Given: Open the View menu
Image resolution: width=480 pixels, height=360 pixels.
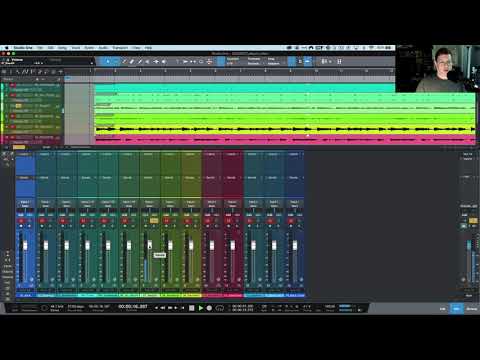Looking at the screenshot, I should click(136, 48).
